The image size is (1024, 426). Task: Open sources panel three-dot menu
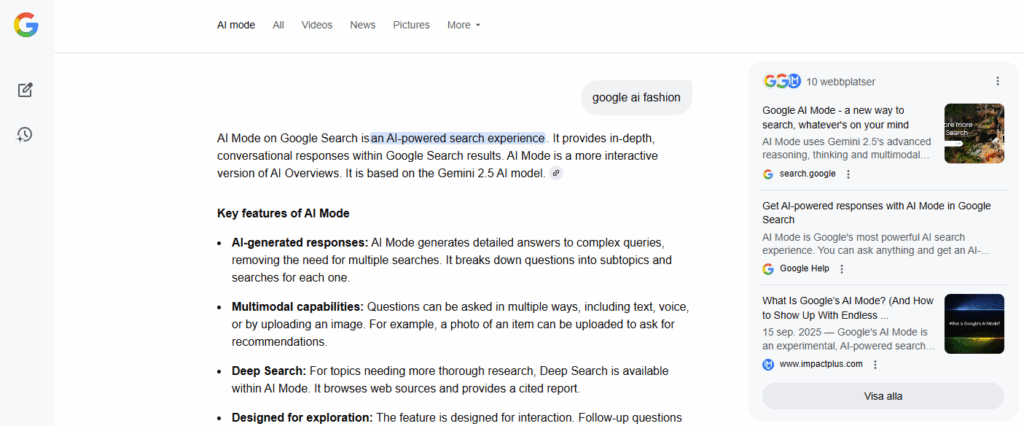997,81
